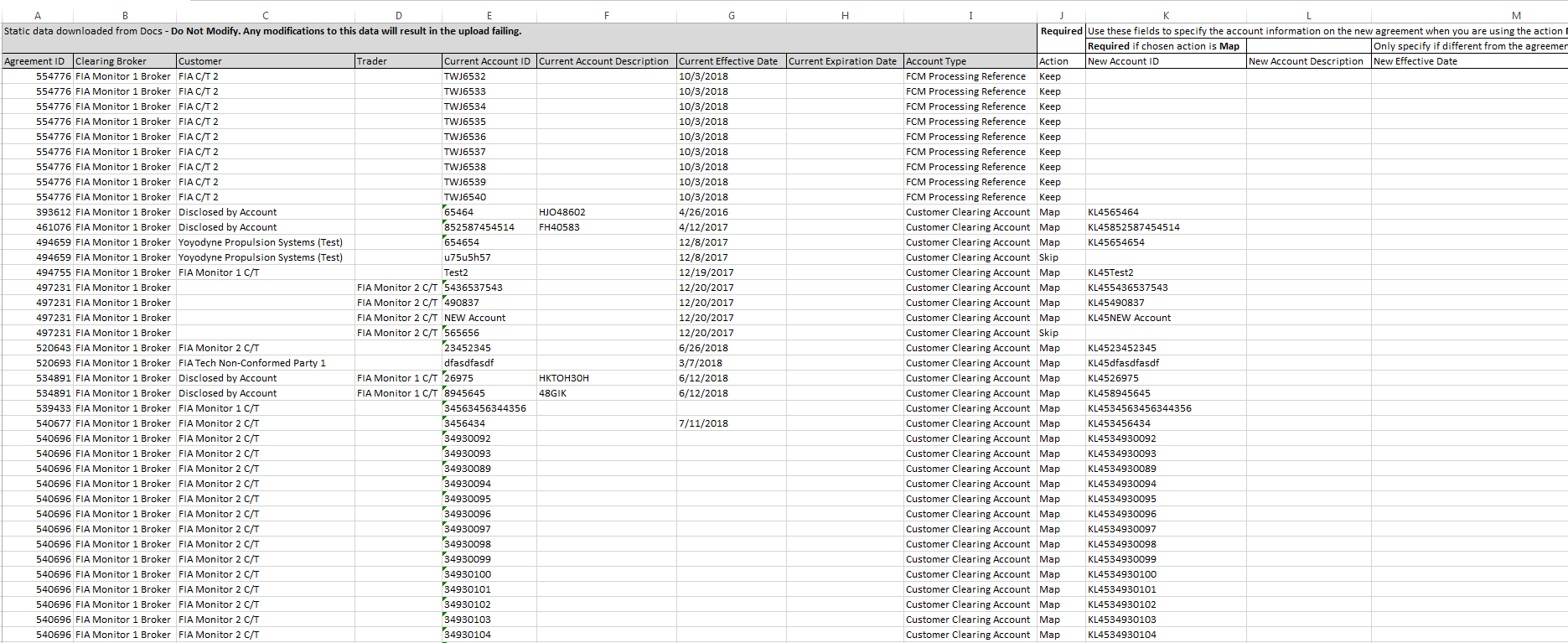
Task: Select FIA Tech Non-Conformed Party 1 cell
Action: click(266, 363)
